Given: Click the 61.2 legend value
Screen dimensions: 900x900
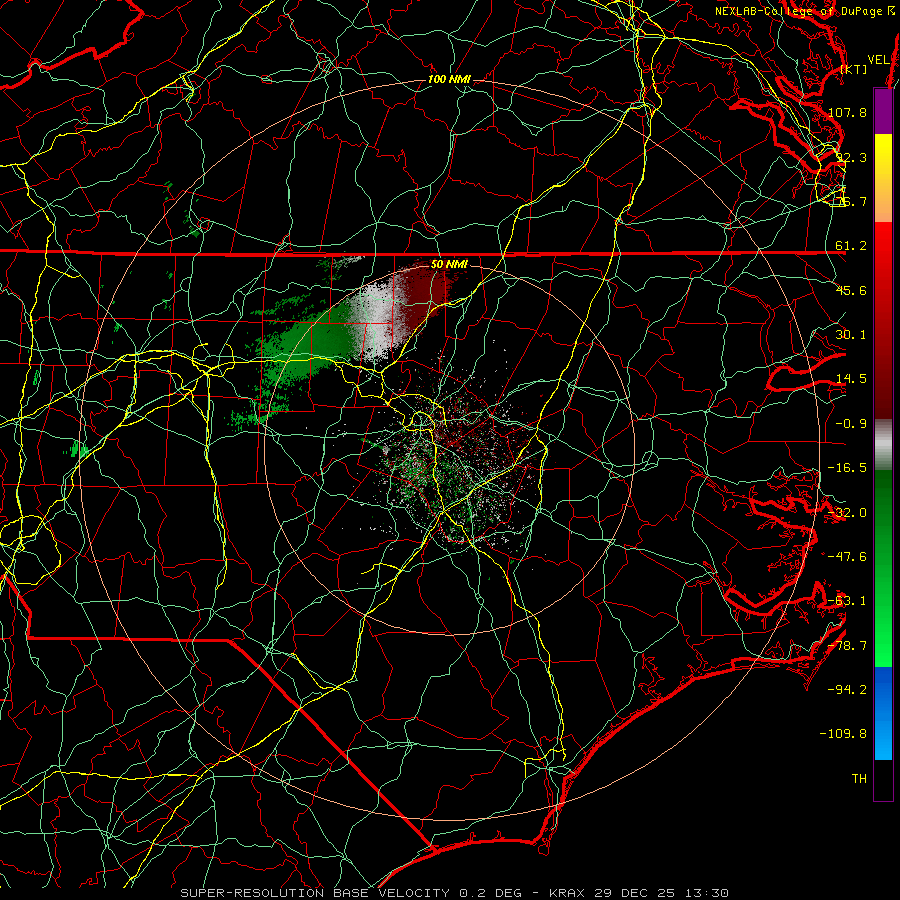Looking at the screenshot, I should (851, 246).
